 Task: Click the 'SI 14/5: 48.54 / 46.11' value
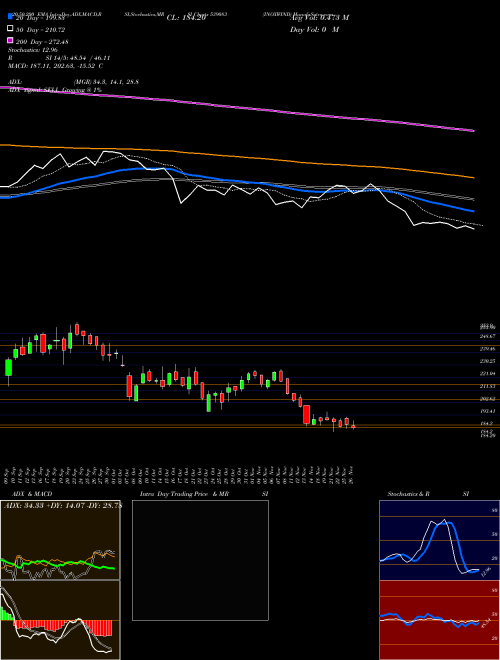tap(78, 58)
